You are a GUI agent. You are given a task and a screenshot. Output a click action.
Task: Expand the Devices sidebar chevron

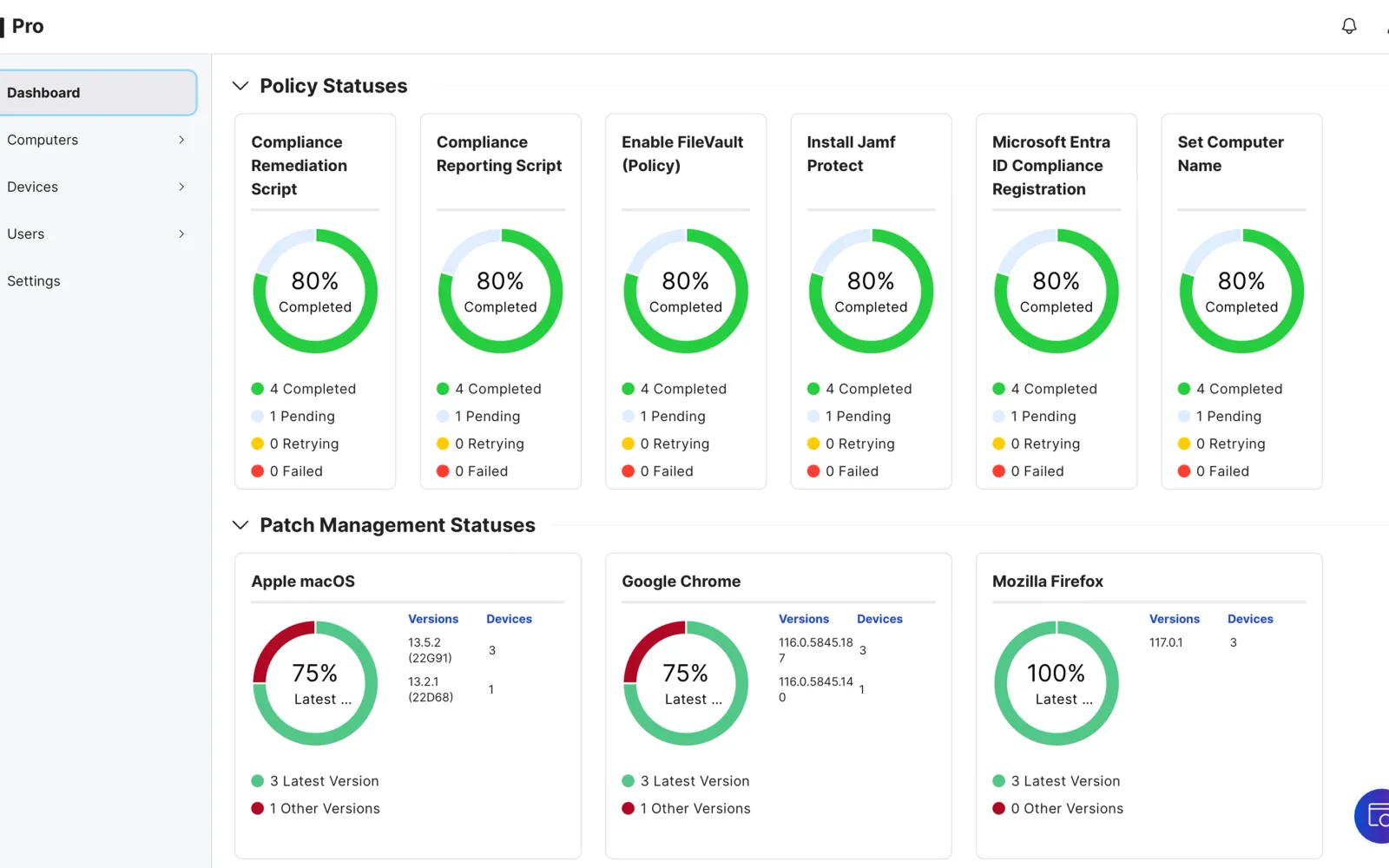pos(181,187)
